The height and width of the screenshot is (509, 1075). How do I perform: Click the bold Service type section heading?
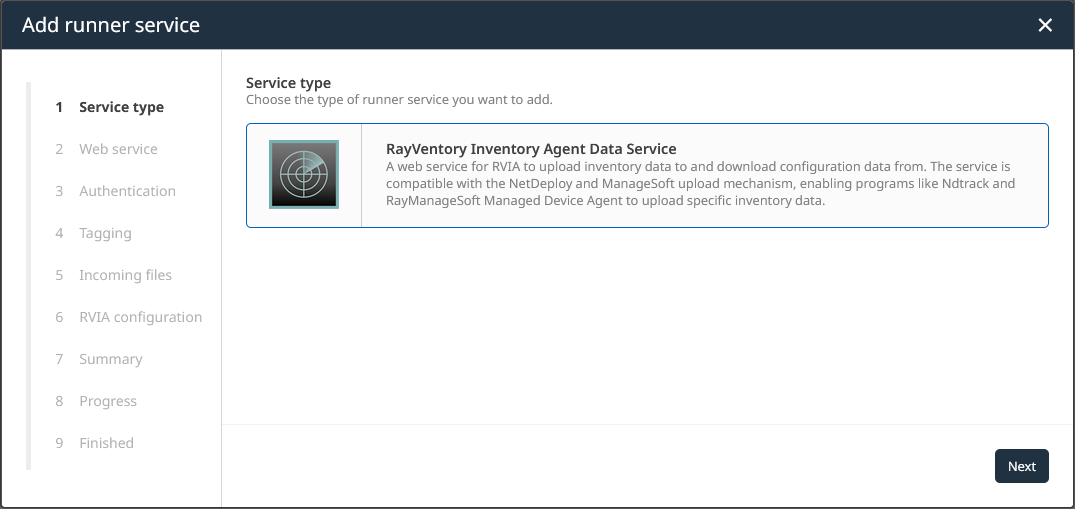point(288,83)
